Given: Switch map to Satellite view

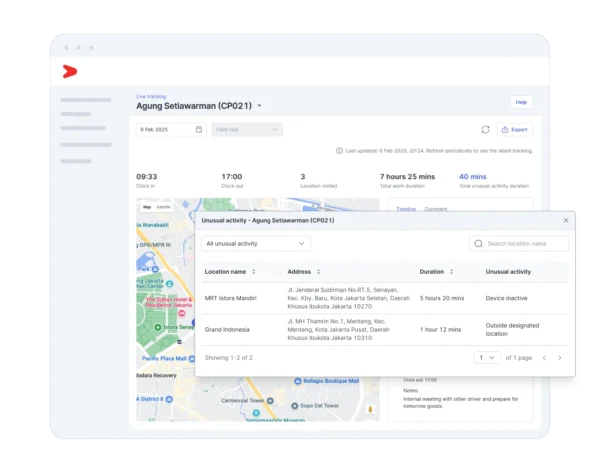Looking at the screenshot, I should [163, 207].
